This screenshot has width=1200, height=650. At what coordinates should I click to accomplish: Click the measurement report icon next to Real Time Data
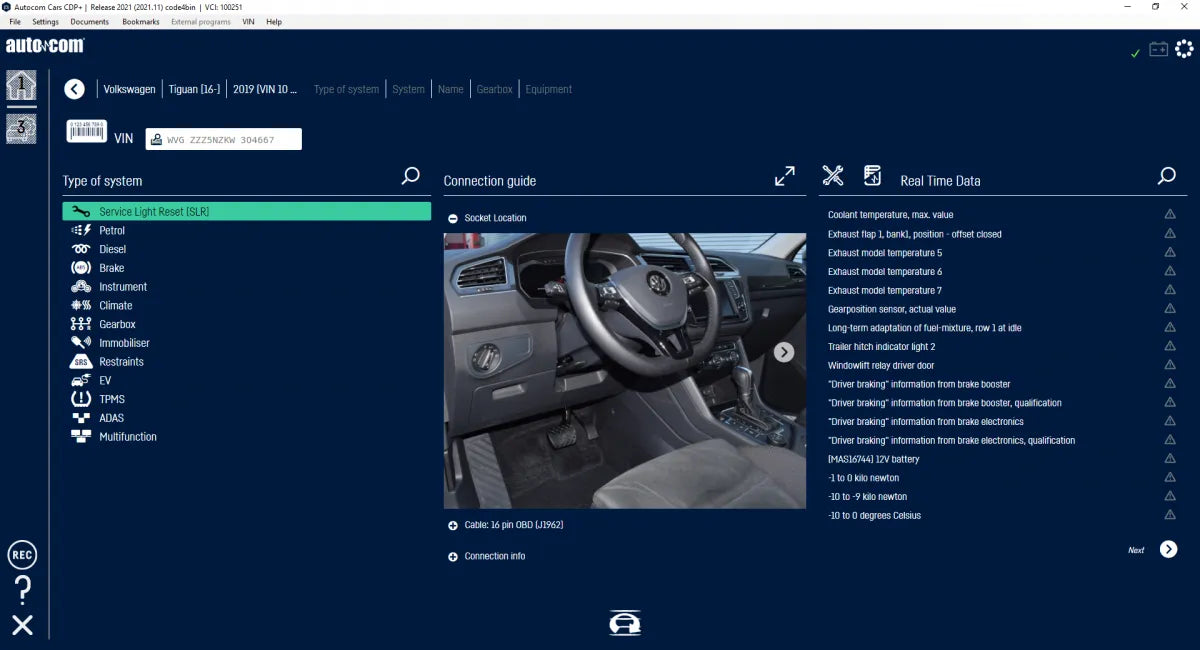pyautogui.click(x=872, y=175)
